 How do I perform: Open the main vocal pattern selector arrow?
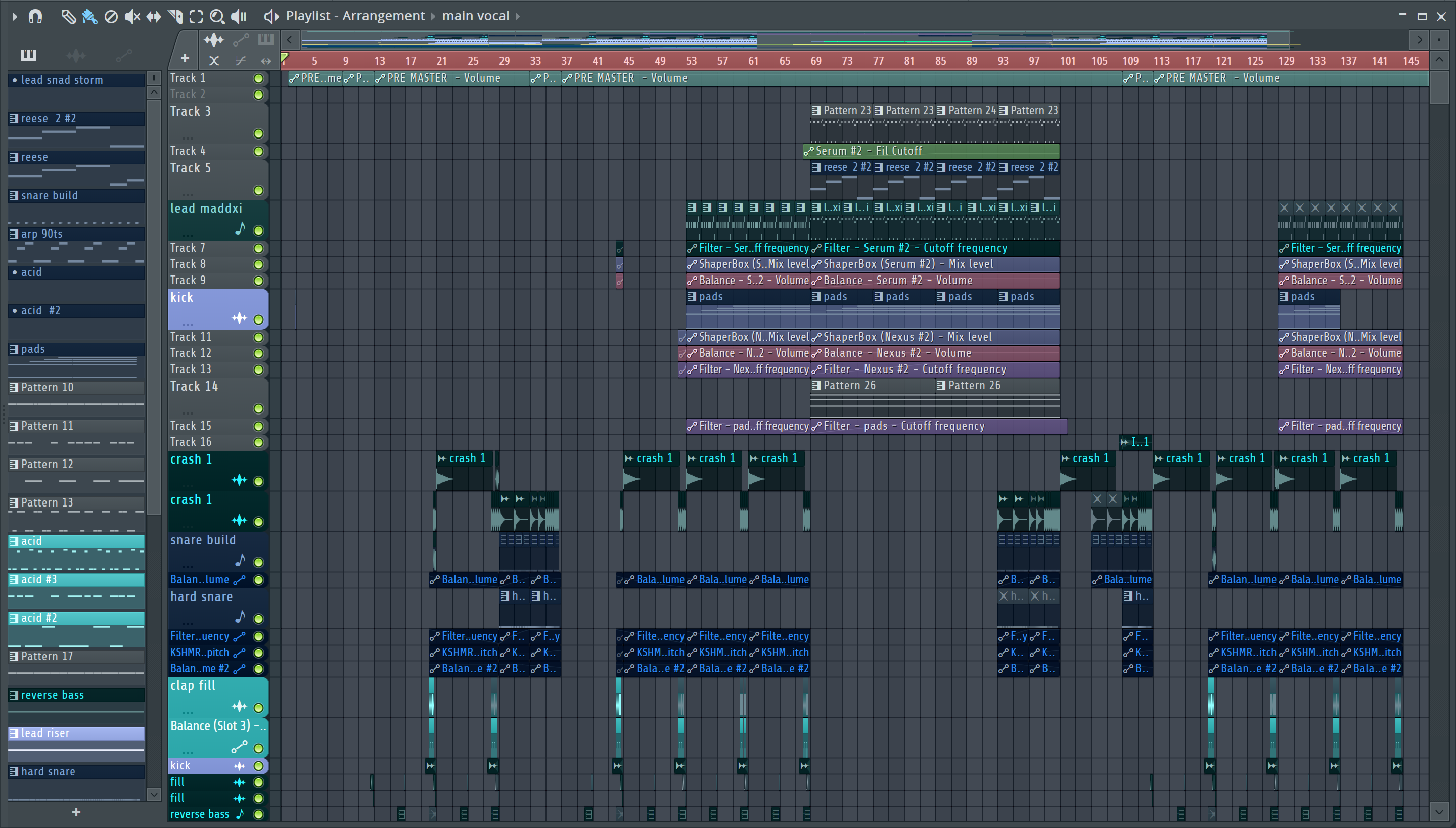pos(518,17)
